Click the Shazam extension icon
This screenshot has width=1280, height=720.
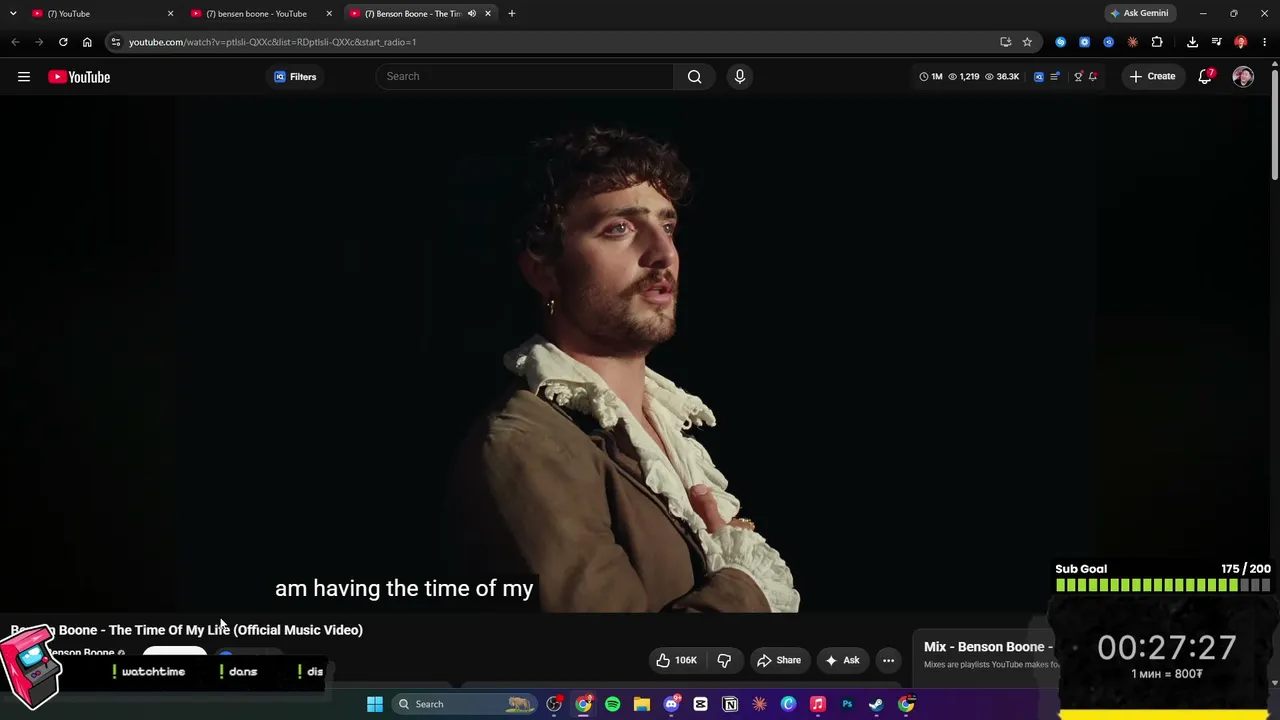pyautogui.click(x=1061, y=42)
